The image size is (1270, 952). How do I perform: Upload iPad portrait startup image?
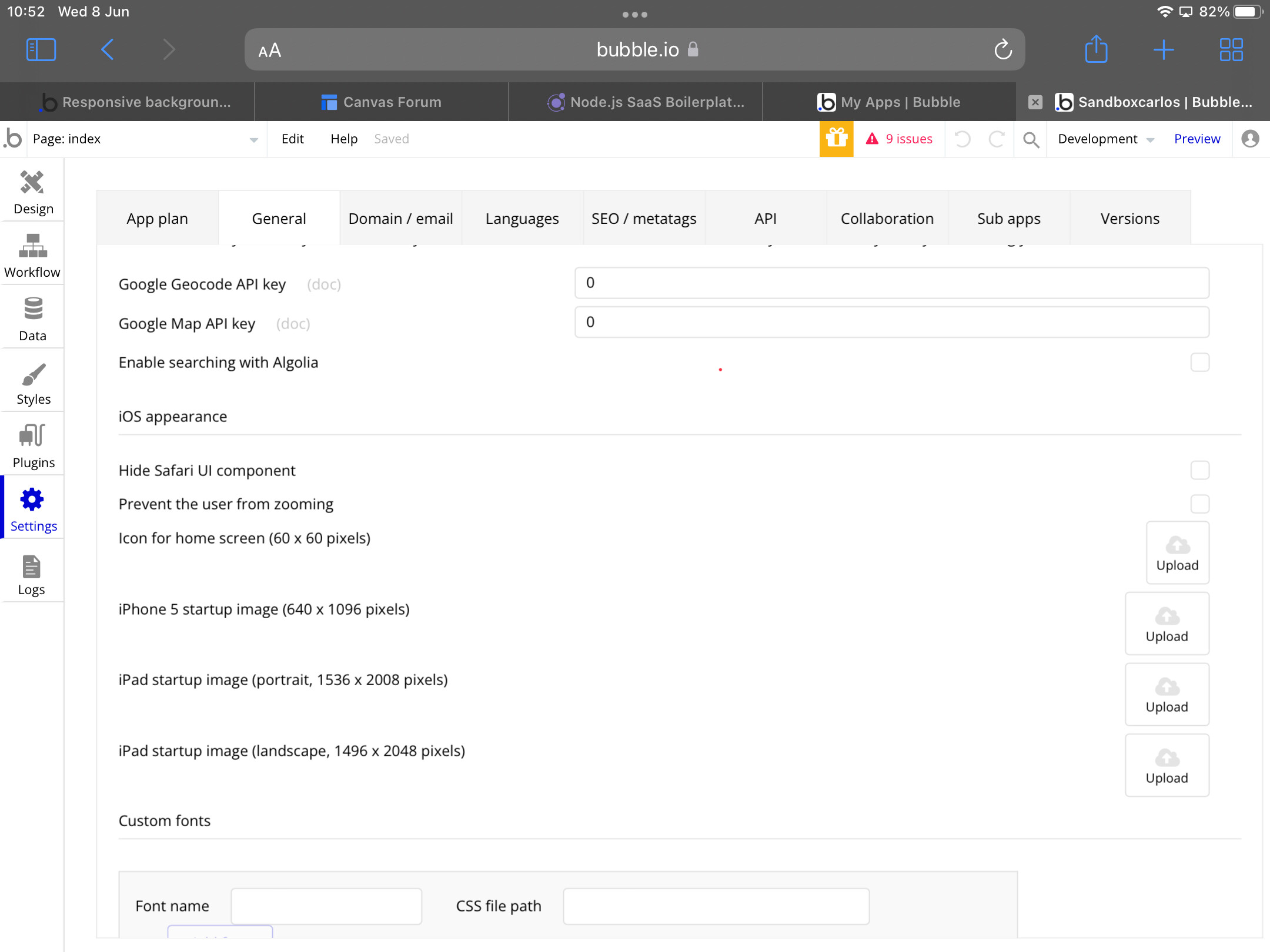1167,694
